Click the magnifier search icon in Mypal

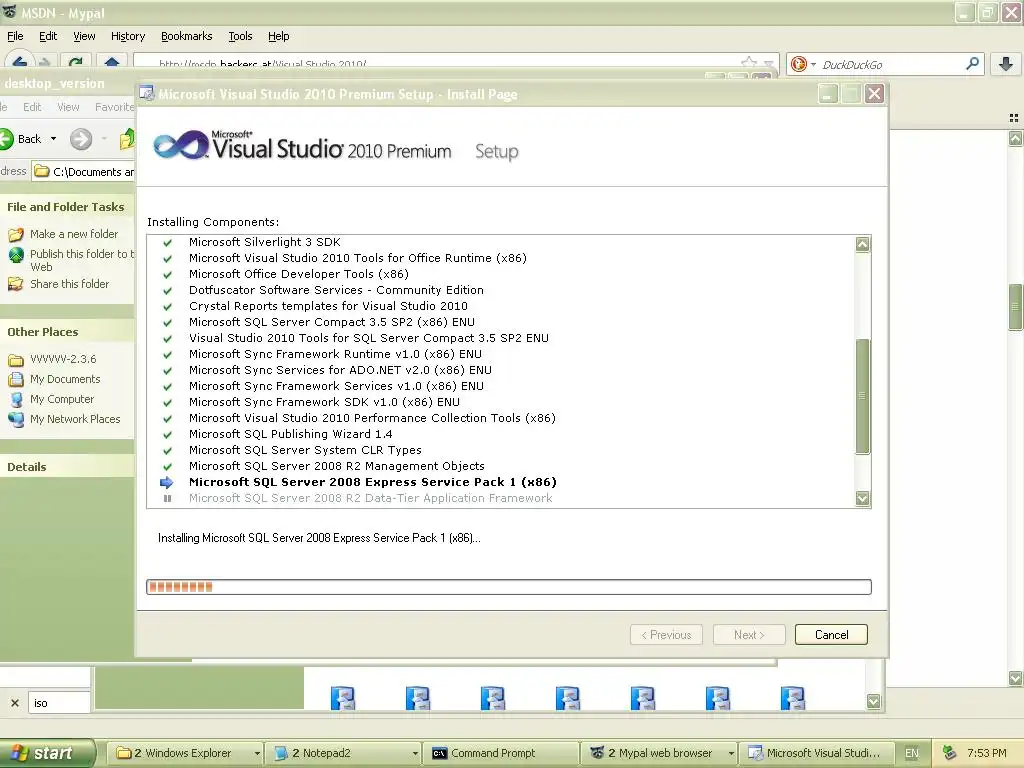click(972, 63)
